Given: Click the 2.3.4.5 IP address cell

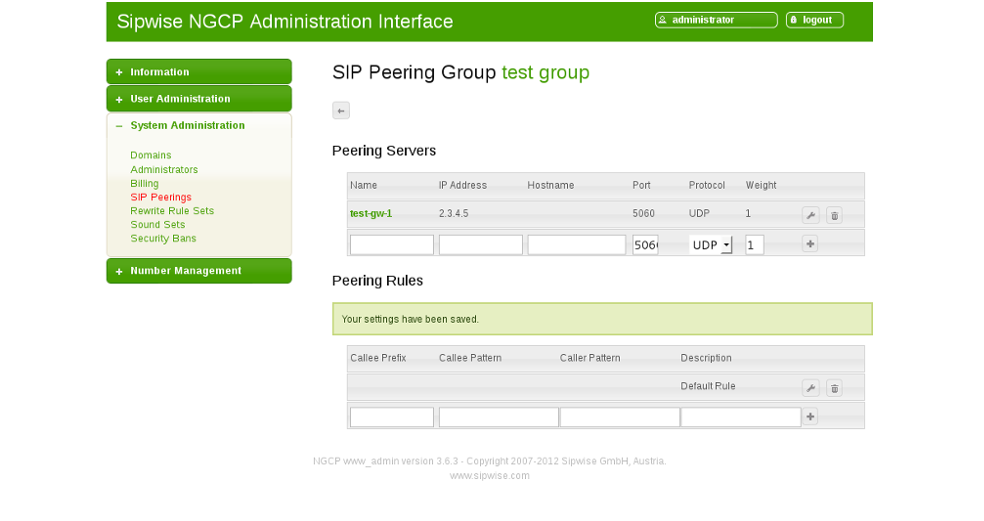Looking at the screenshot, I should pyautogui.click(x=454, y=213).
